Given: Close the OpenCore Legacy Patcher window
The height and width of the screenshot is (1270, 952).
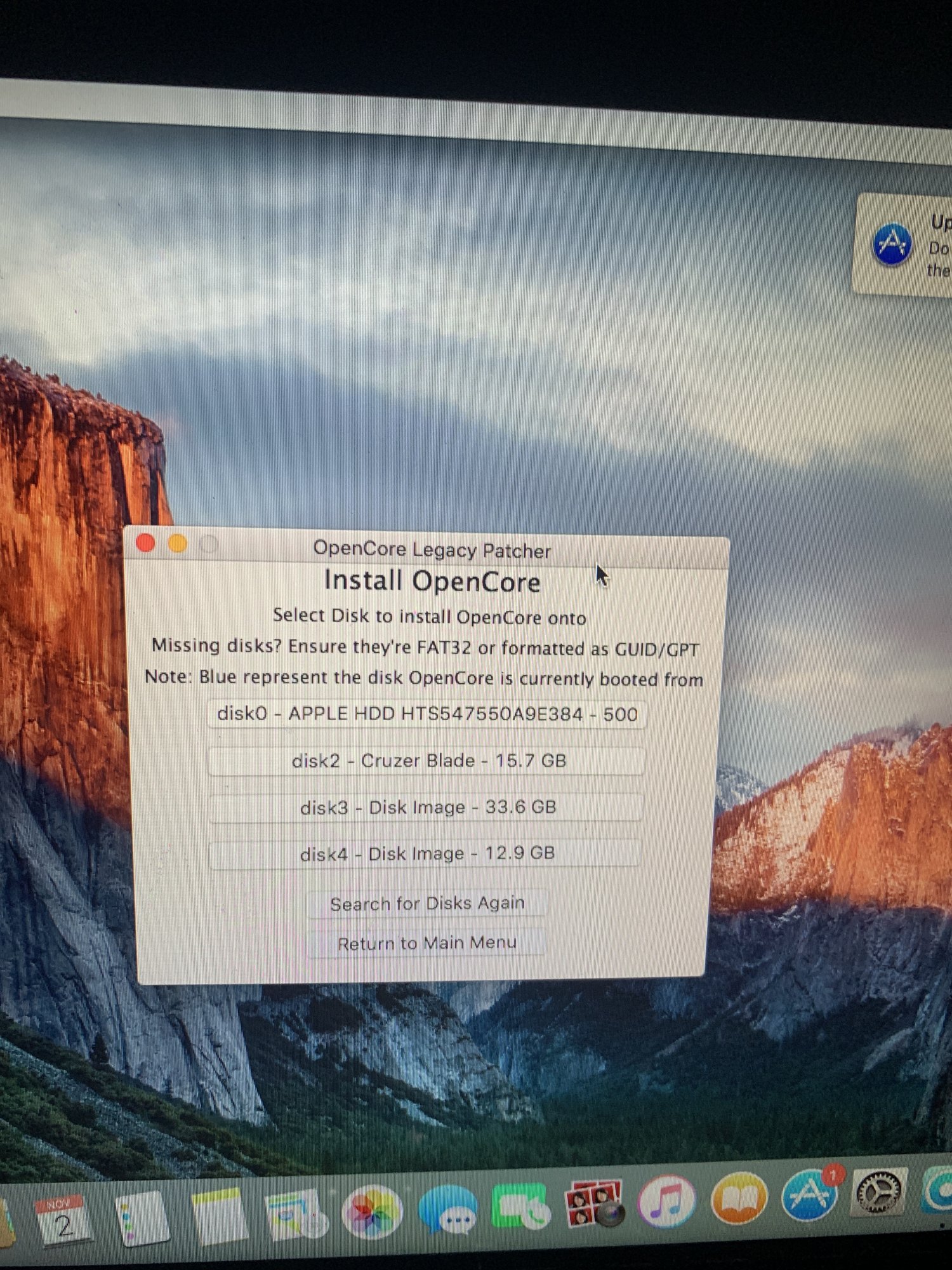Looking at the screenshot, I should [x=146, y=543].
